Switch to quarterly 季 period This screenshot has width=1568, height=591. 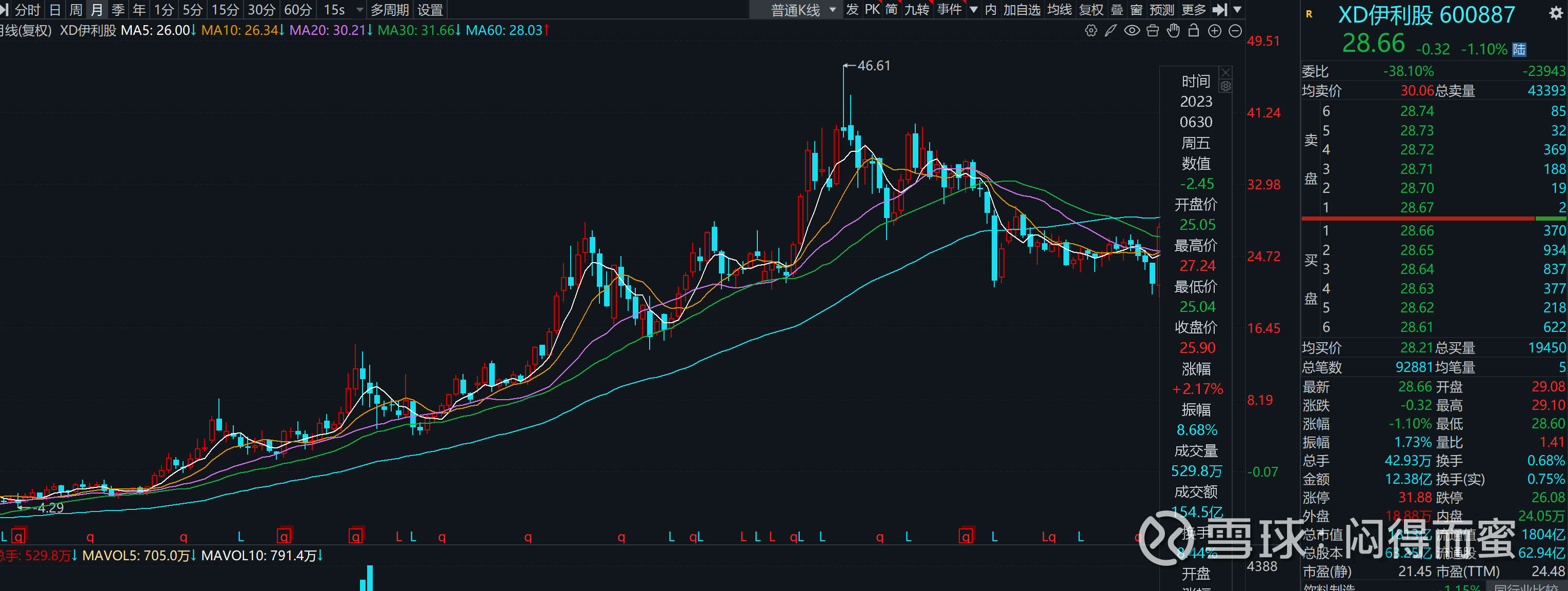pyautogui.click(x=118, y=10)
